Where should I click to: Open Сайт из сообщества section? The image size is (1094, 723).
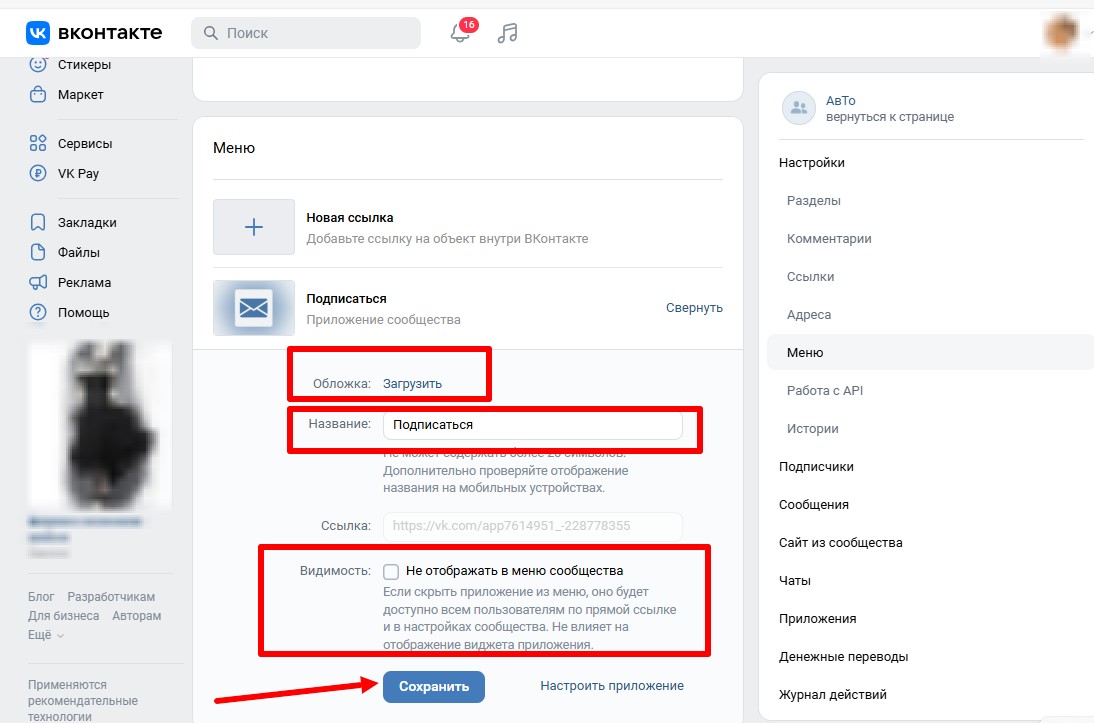pyautogui.click(x=841, y=542)
